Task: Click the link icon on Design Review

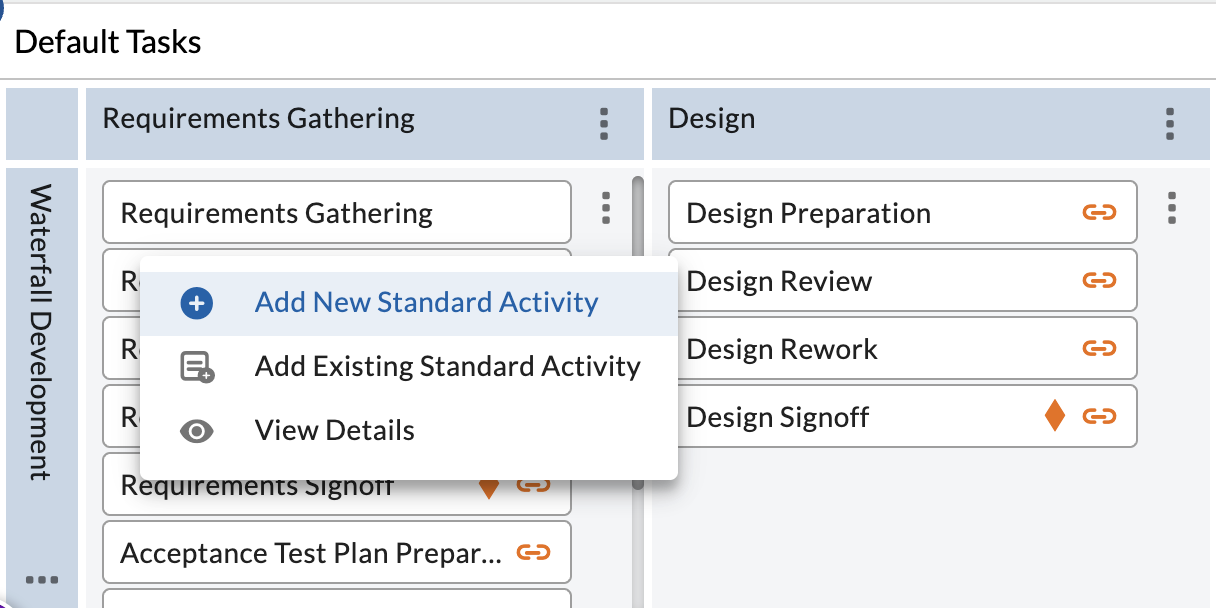Action: pyautogui.click(x=1099, y=280)
